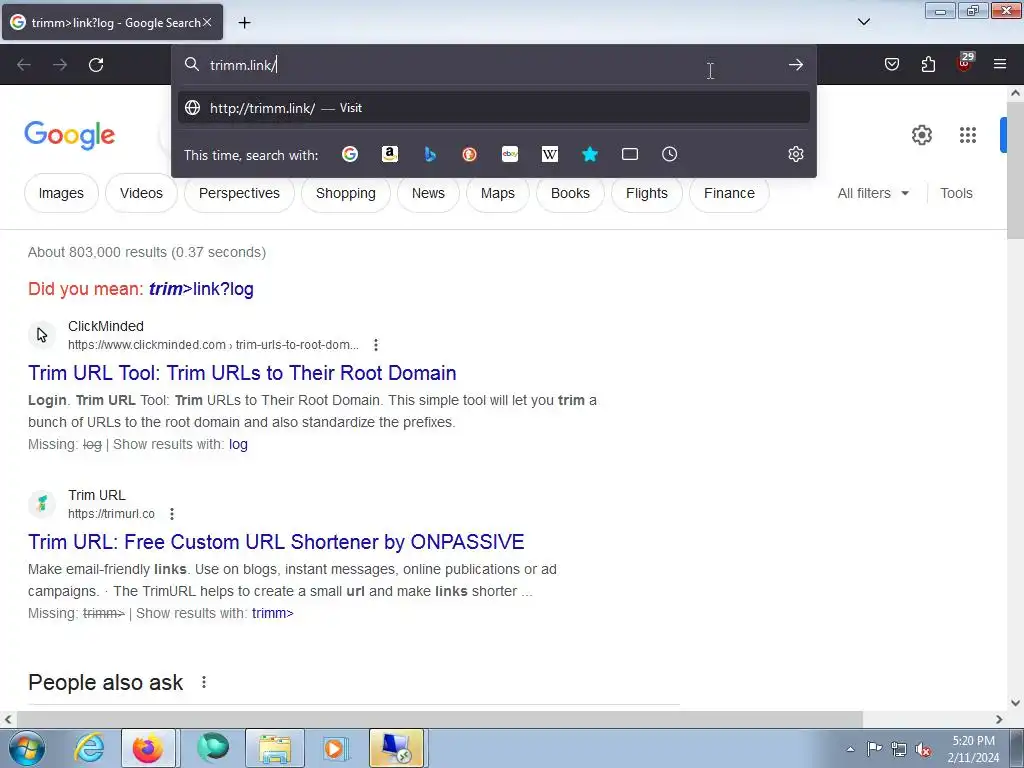Reload the current page
1024x768 pixels.
96,65
